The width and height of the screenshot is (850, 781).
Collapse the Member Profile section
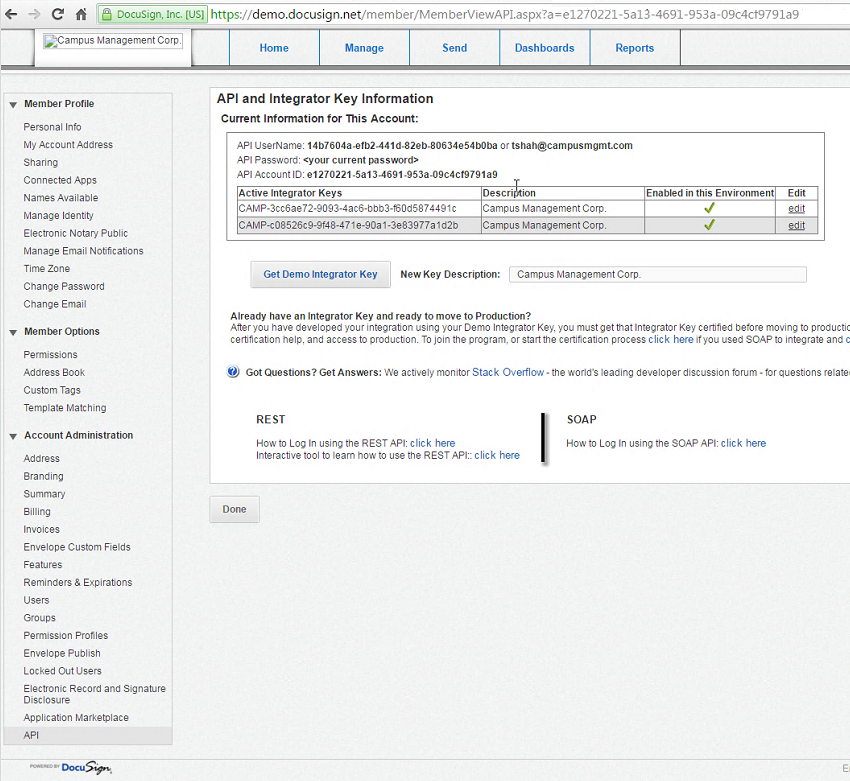point(13,105)
